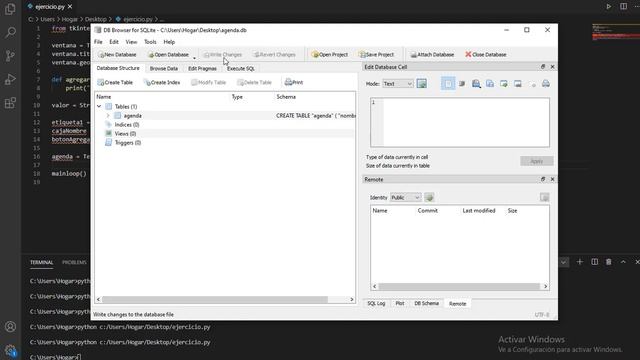Open Source Control in VS Code sidebar
The image size is (640, 360).
(10, 56)
